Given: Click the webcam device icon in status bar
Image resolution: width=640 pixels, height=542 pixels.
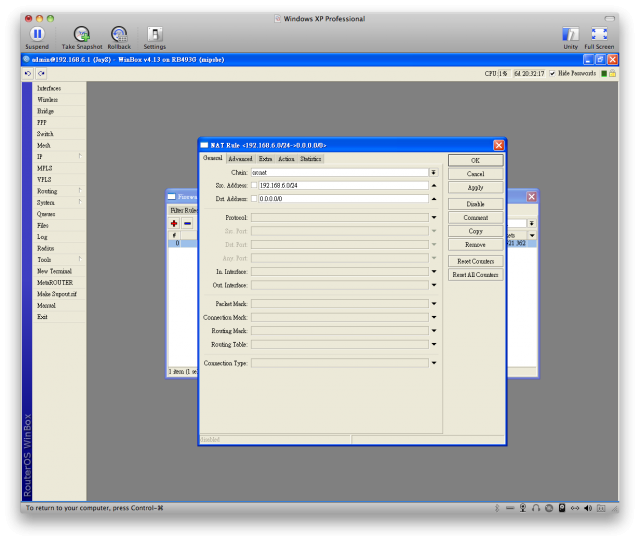Looking at the screenshot, I should click(523, 508).
